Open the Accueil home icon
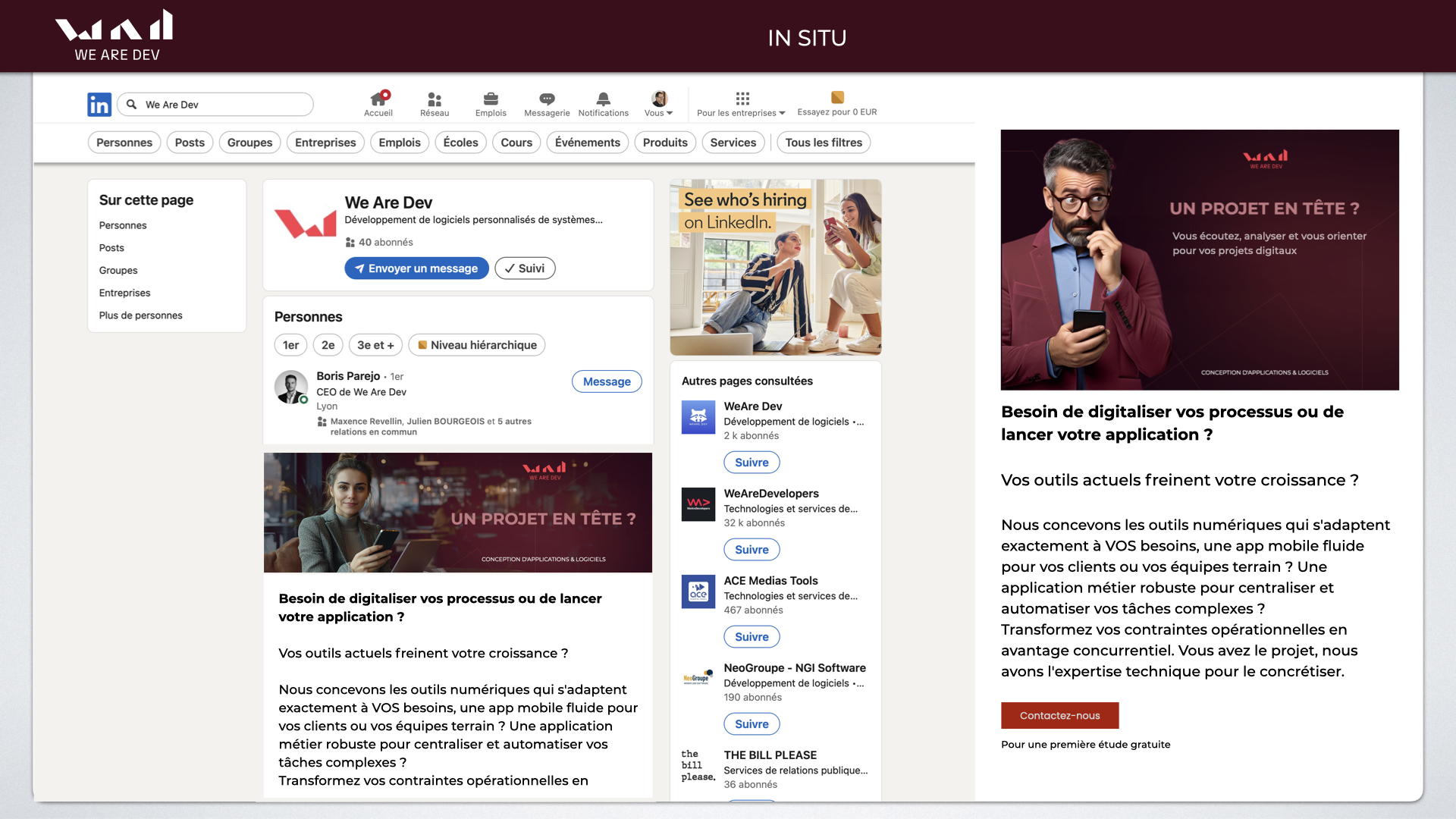Screen dimensions: 1456x819 [378, 99]
